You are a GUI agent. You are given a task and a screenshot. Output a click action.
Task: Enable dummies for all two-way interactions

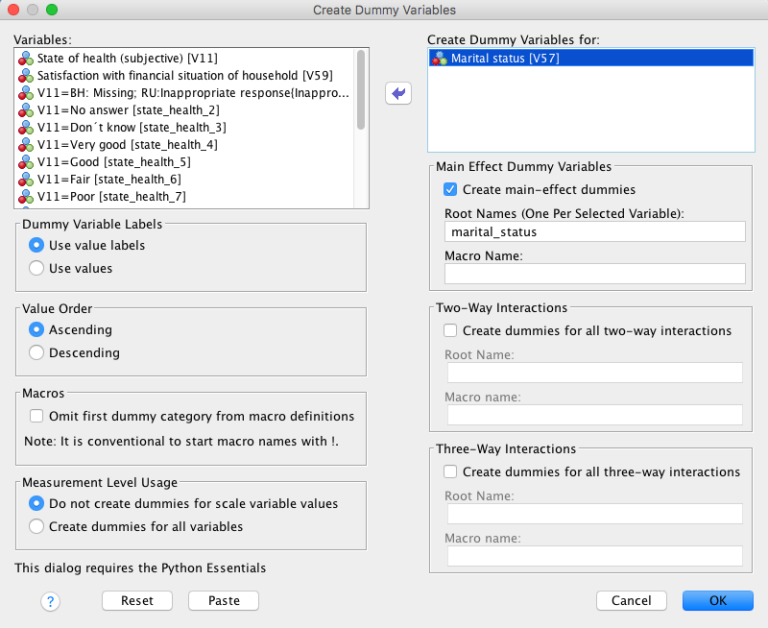451,330
